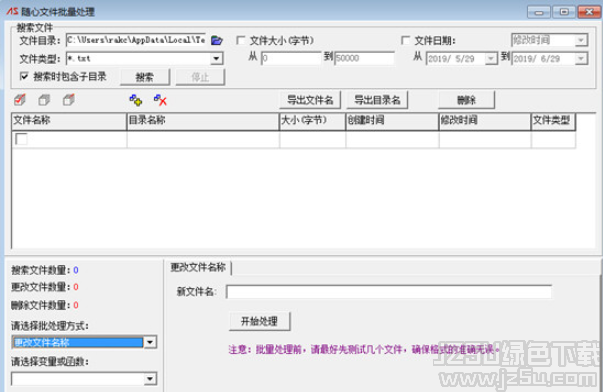The width and height of the screenshot is (603, 392).
Task: Click the 搜索文件数量 count label
Action: [x=45, y=270]
